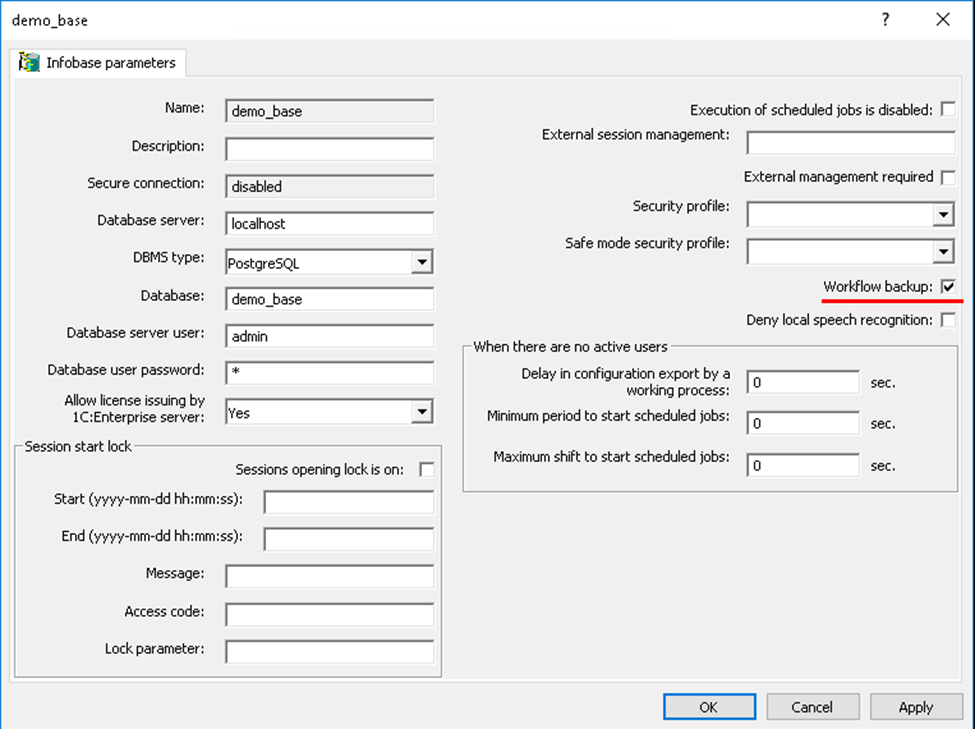Click the Apply button
The image size is (975, 729).
(915, 707)
